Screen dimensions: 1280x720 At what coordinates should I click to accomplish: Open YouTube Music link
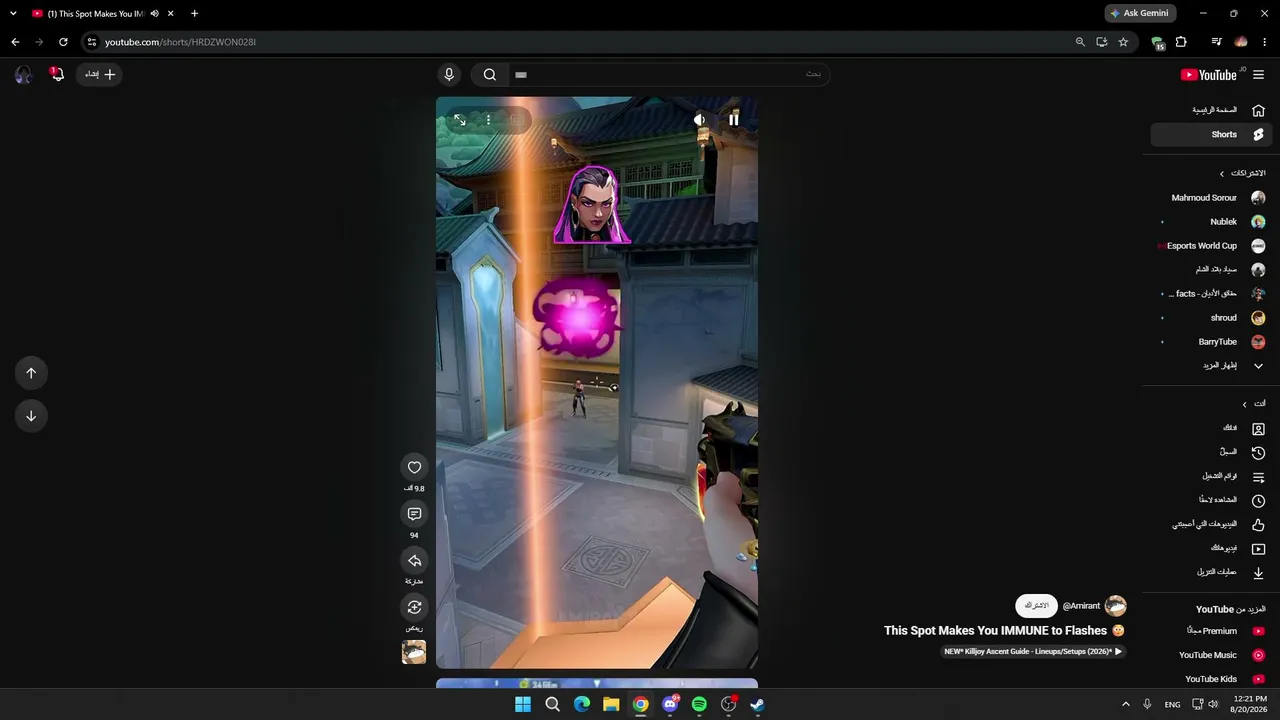pyautogui.click(x=1211, y=655)
